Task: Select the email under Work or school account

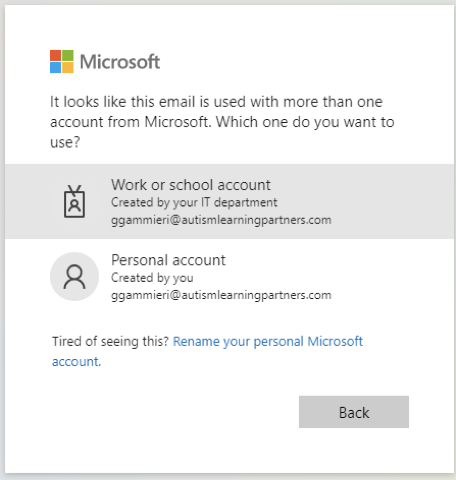Action: (221, 220)
